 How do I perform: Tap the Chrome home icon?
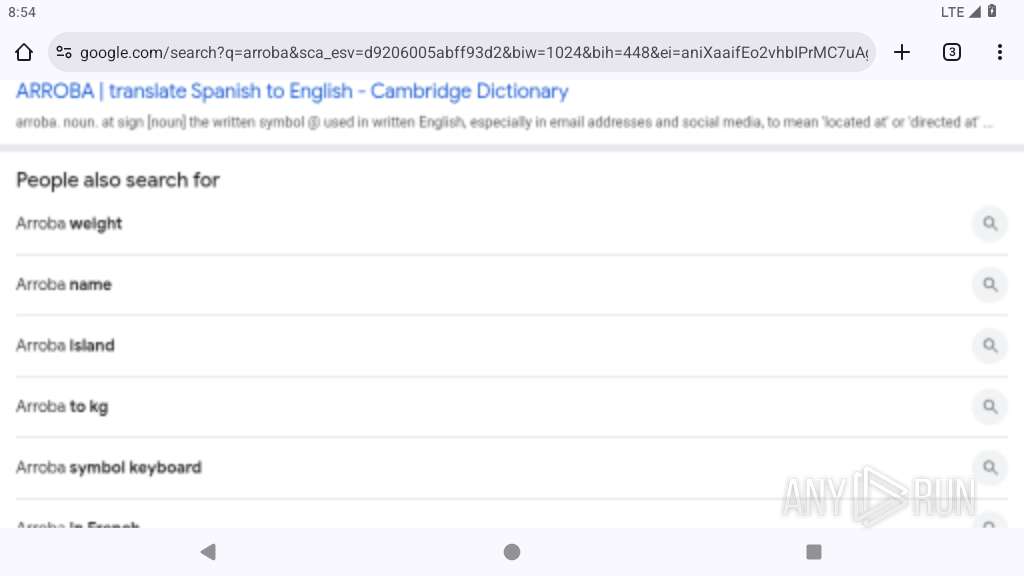click(x=24, y=52)
